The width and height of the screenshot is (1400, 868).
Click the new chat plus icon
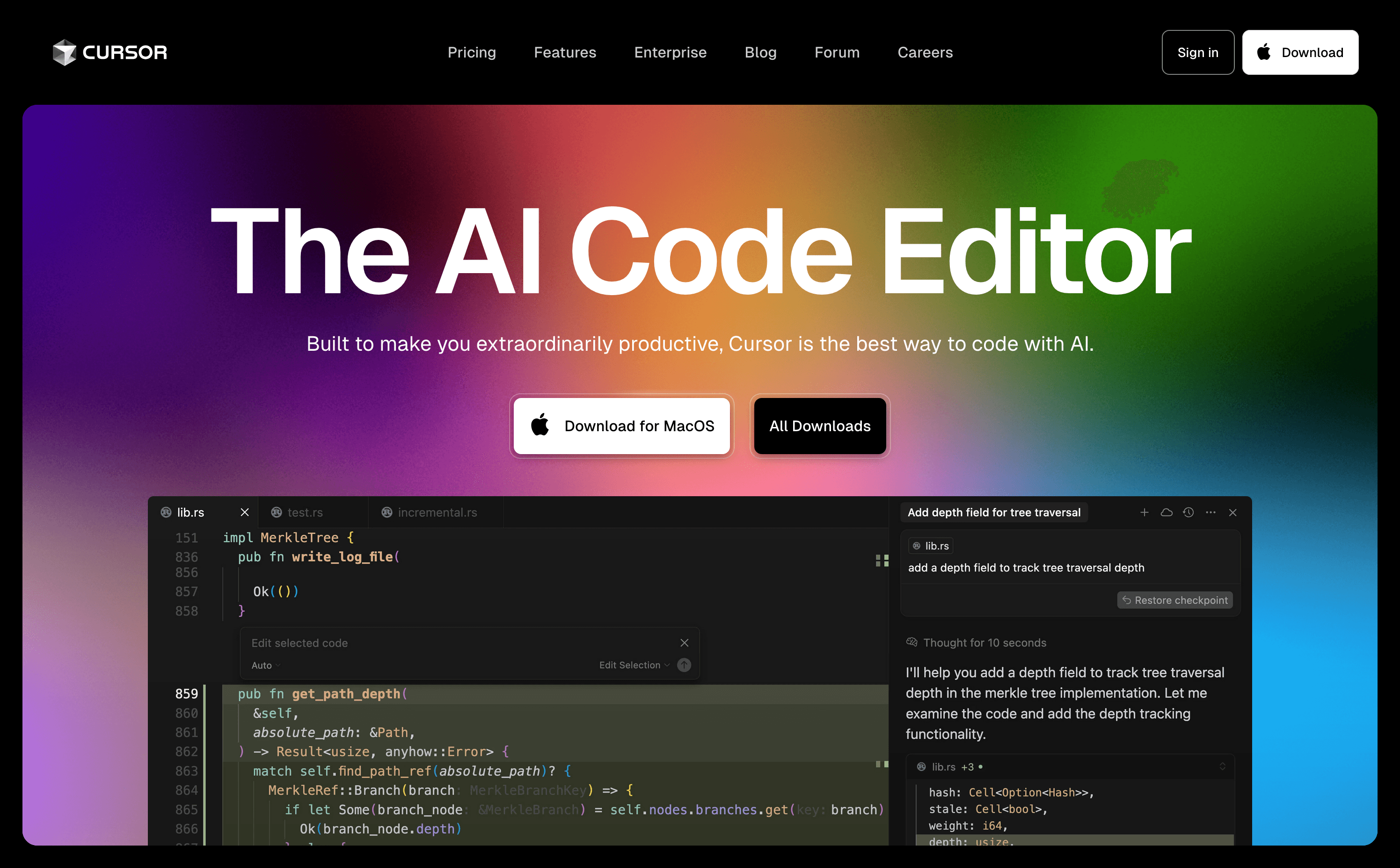tap(1144, 512)
